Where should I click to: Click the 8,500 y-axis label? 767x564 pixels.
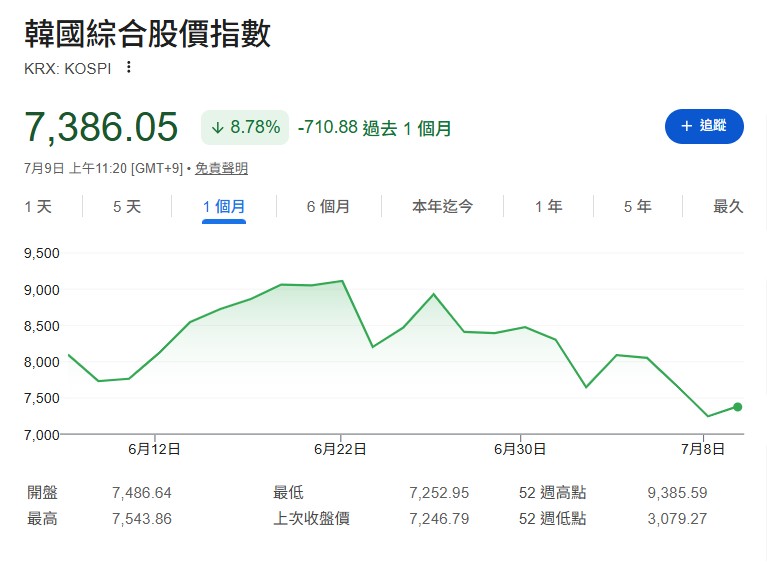pyautogui.click(x=42, y=326)
